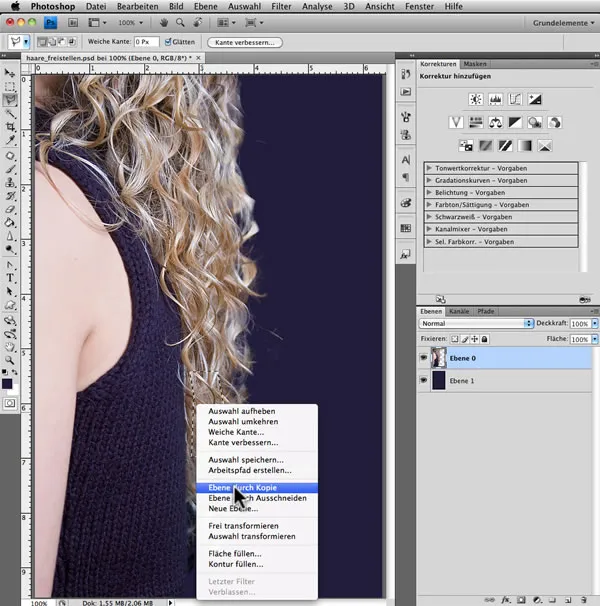Click the foreground color swatch

8,382
